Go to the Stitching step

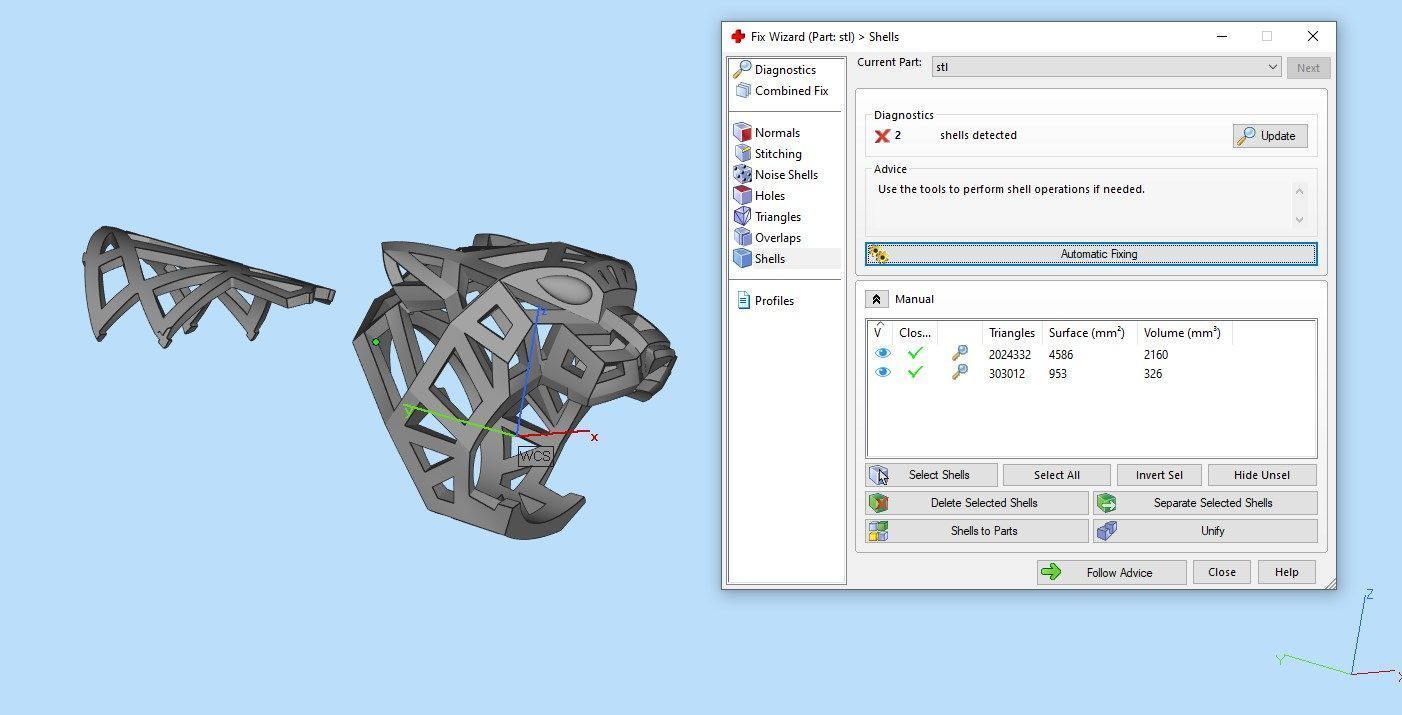(778, 154)
